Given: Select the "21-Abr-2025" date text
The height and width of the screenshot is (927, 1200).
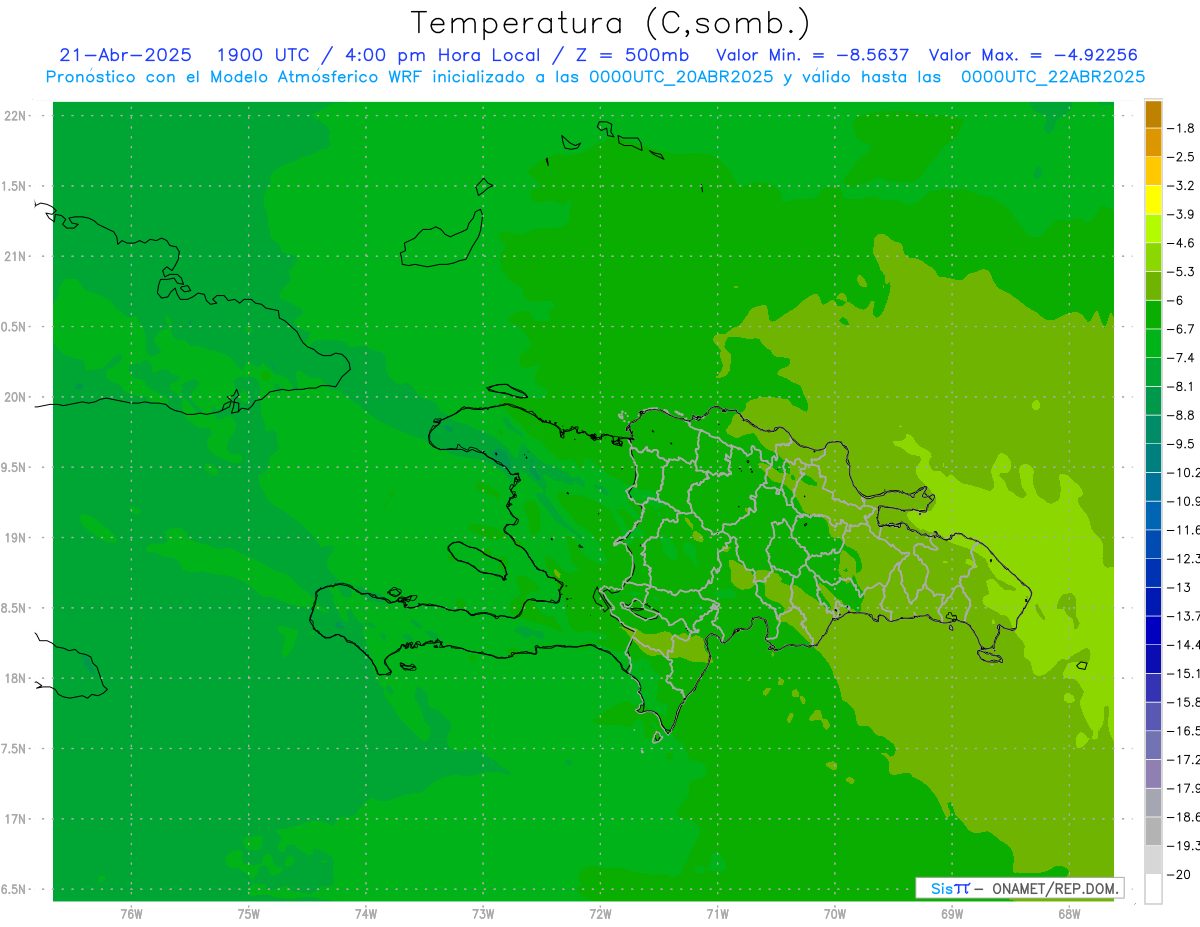Looking at the screenshot, I should (125, 55).
